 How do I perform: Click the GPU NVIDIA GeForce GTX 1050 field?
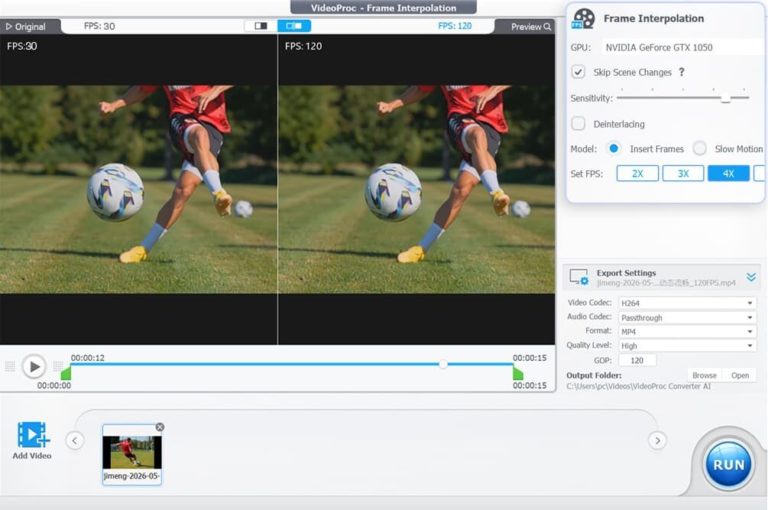[683, 48]
